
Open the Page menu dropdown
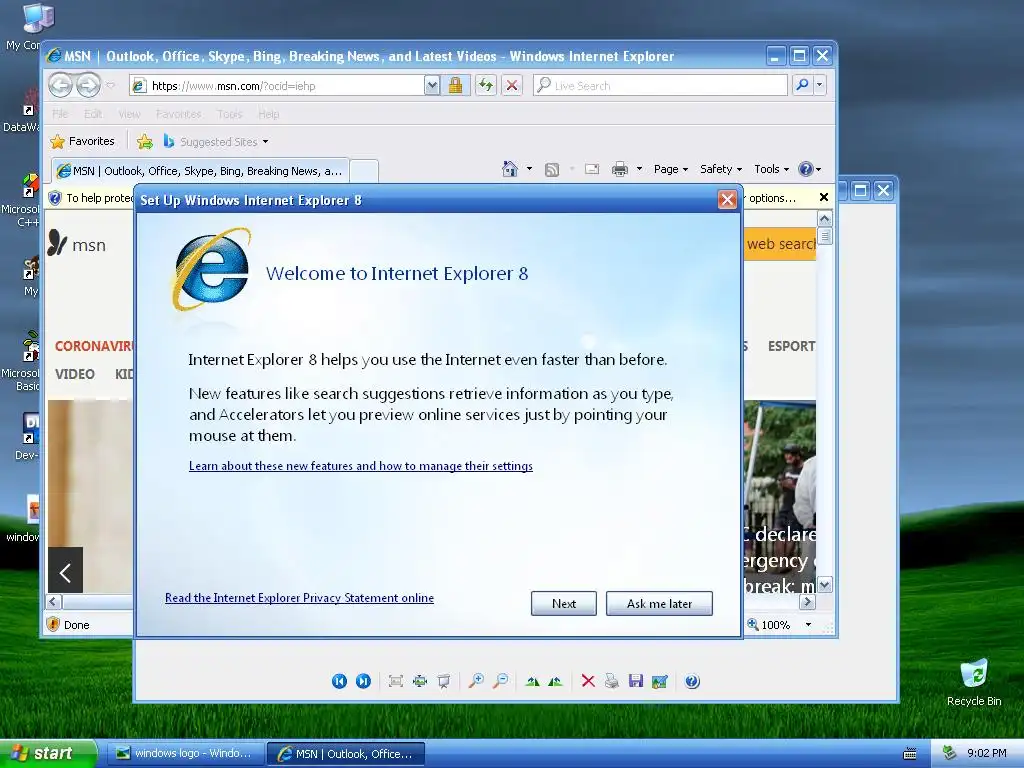671,169
